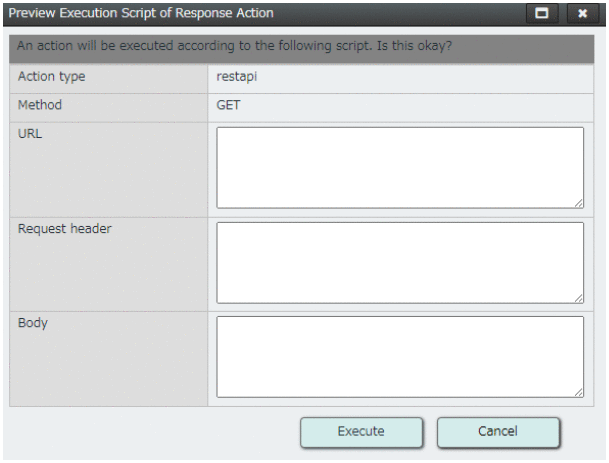The height and width of the screenshot is (463, 609).
Task: Click the Execute button
Action: coord(361,431)
